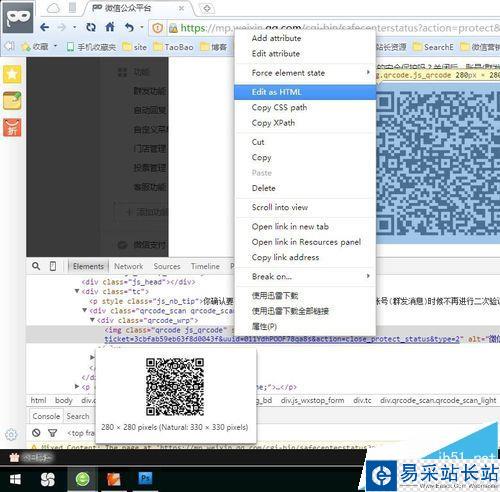
Task: Click the console filter funnel icon
Action: (x=52, y=433)
